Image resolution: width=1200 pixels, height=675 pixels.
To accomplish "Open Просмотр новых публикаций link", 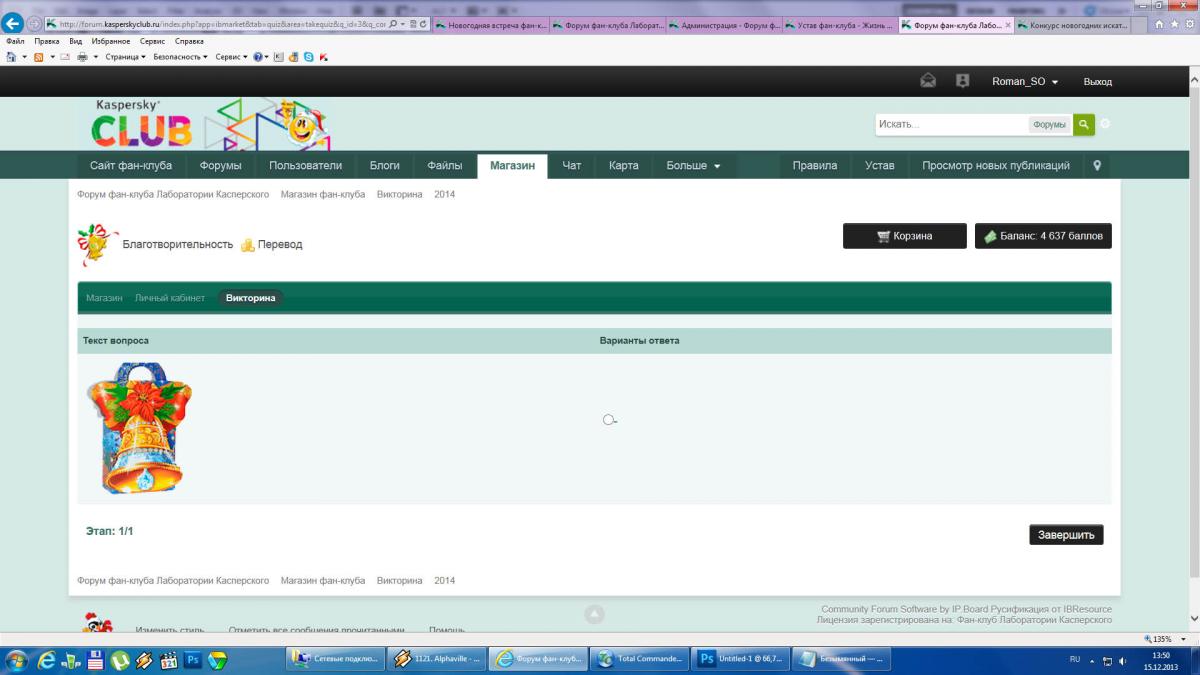I will coord(996,166).
